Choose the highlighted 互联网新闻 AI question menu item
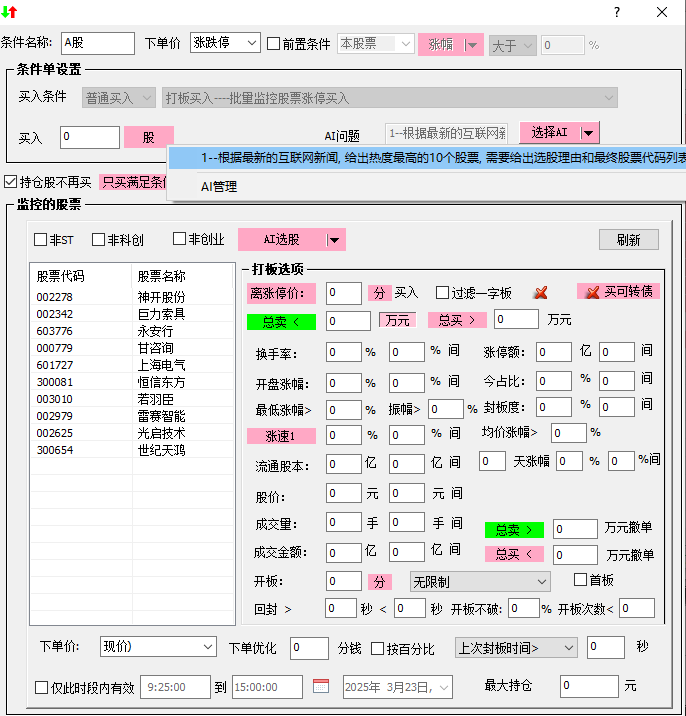Viewport: 686px width, 716px height. [430, 158]
